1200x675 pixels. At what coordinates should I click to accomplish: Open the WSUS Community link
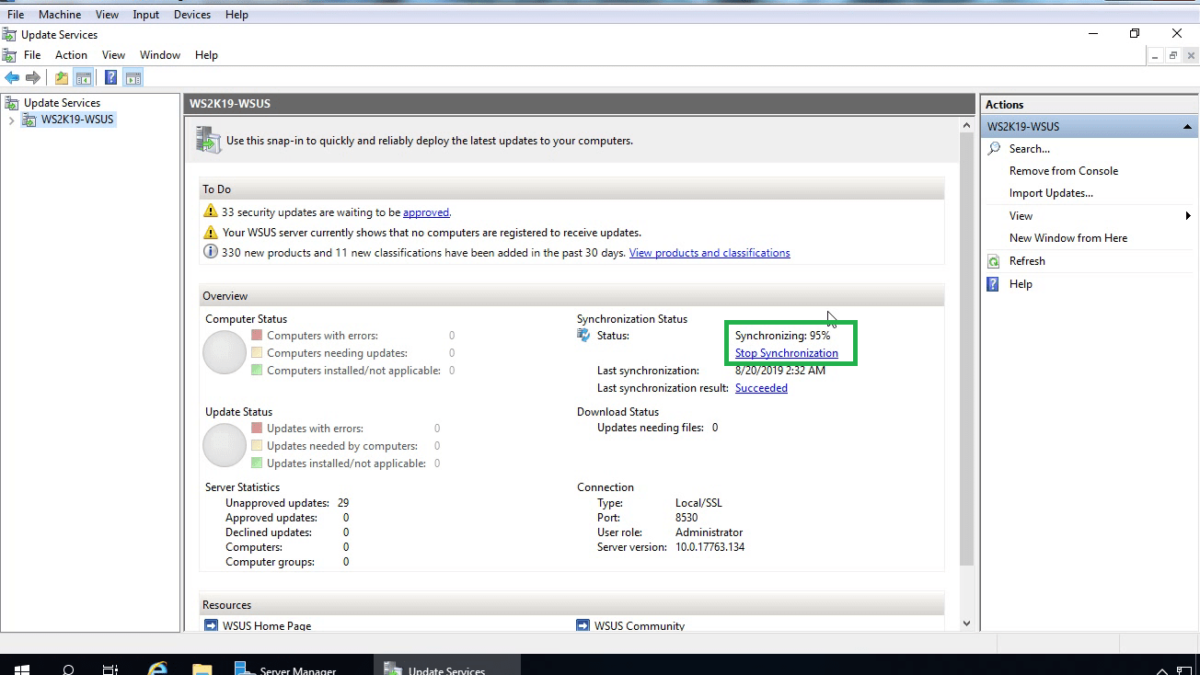[x=639, y=626]
